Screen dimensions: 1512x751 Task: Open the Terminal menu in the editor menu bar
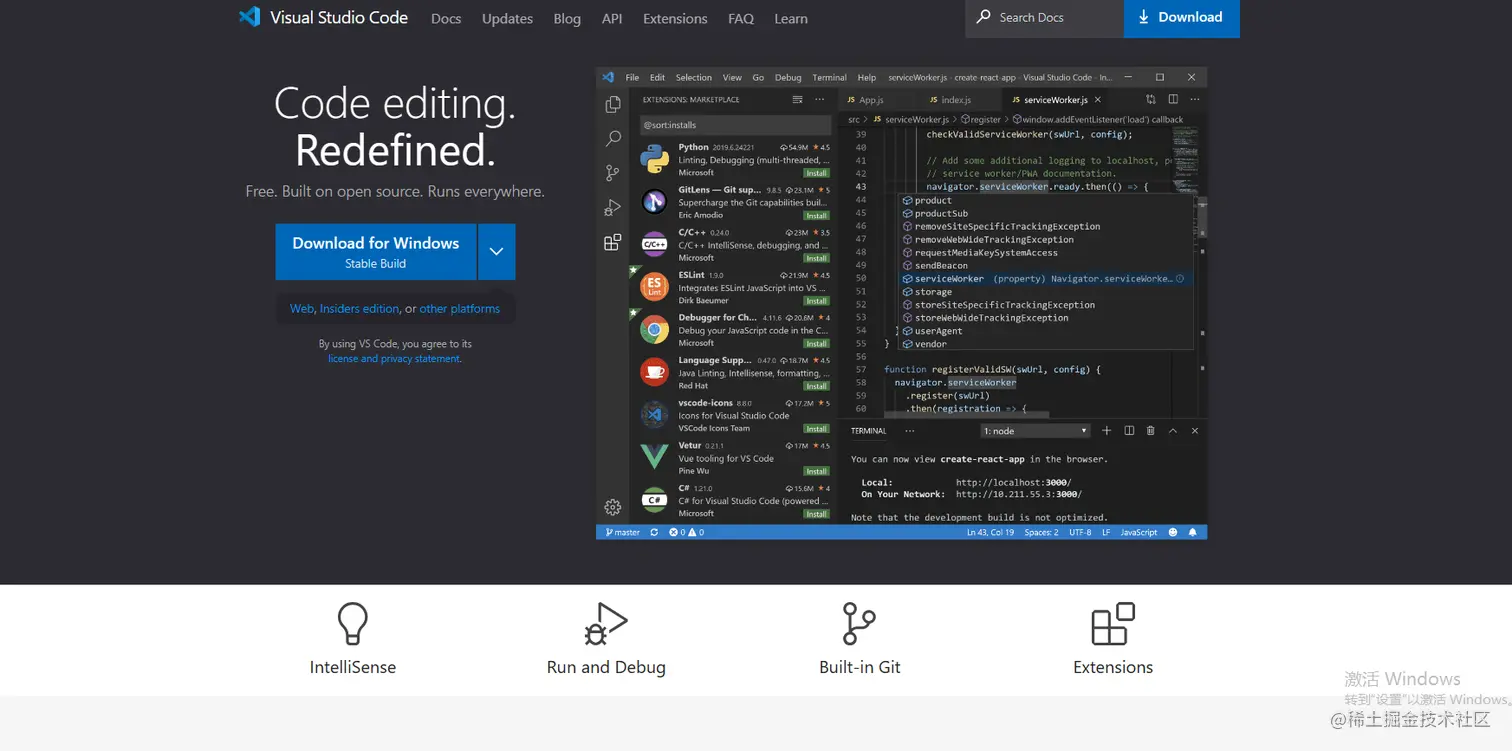pos(829,77)
